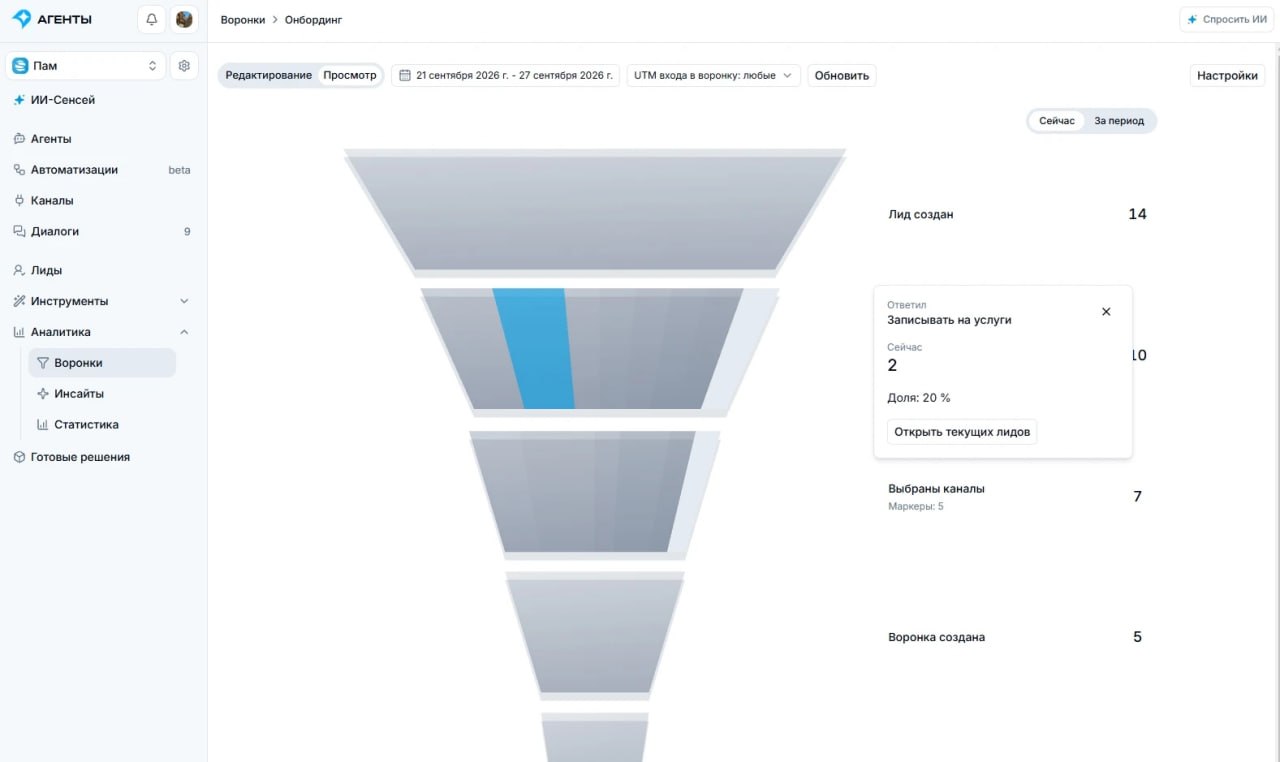Click the Лид создан label
Viewport: 1280px width, 762px height.
(920, 214)
